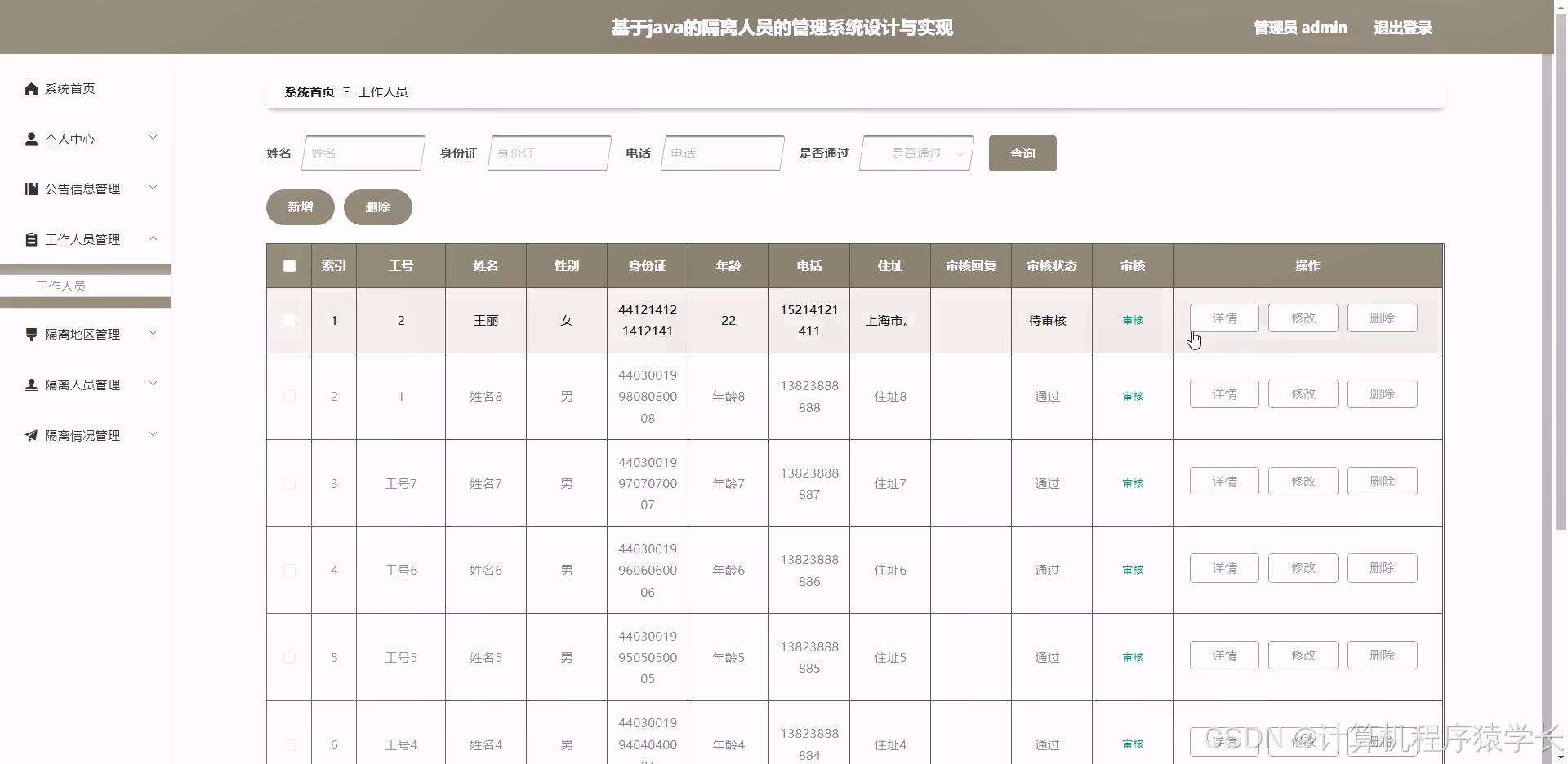Open the 个人中心 sidebar menu
Viewport: 1568px width, 764px height.
(86, 139)
